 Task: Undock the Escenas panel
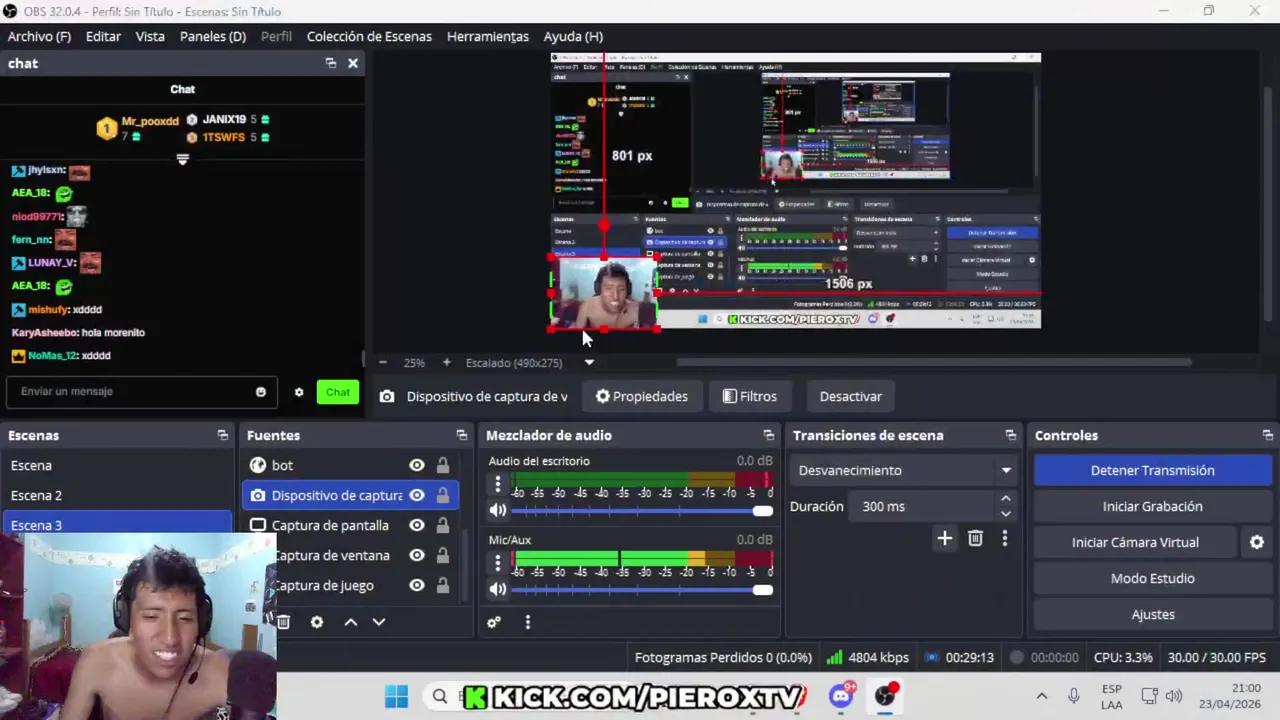click(x=222, y=435)
